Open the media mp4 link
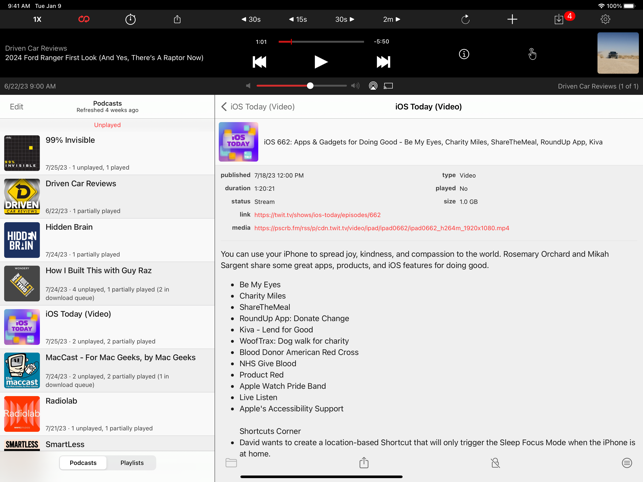This screenshot has height=482, width=643. pyautogui.click(x=381, y=228)
